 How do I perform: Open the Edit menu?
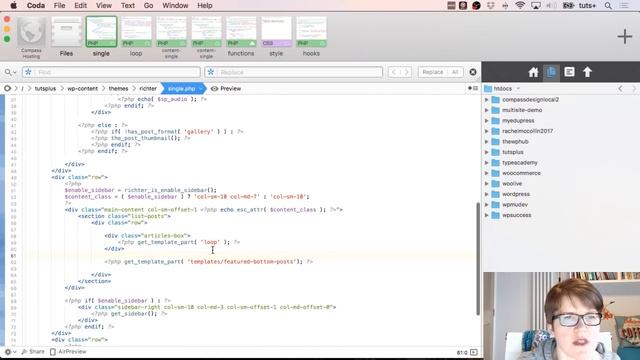80,6
